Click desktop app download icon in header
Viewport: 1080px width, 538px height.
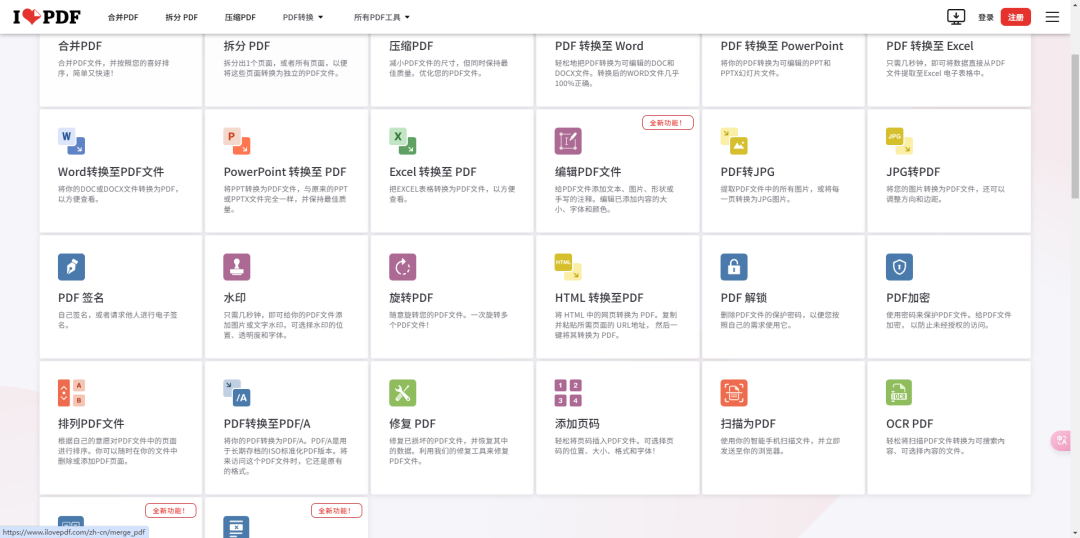point(956,17)
